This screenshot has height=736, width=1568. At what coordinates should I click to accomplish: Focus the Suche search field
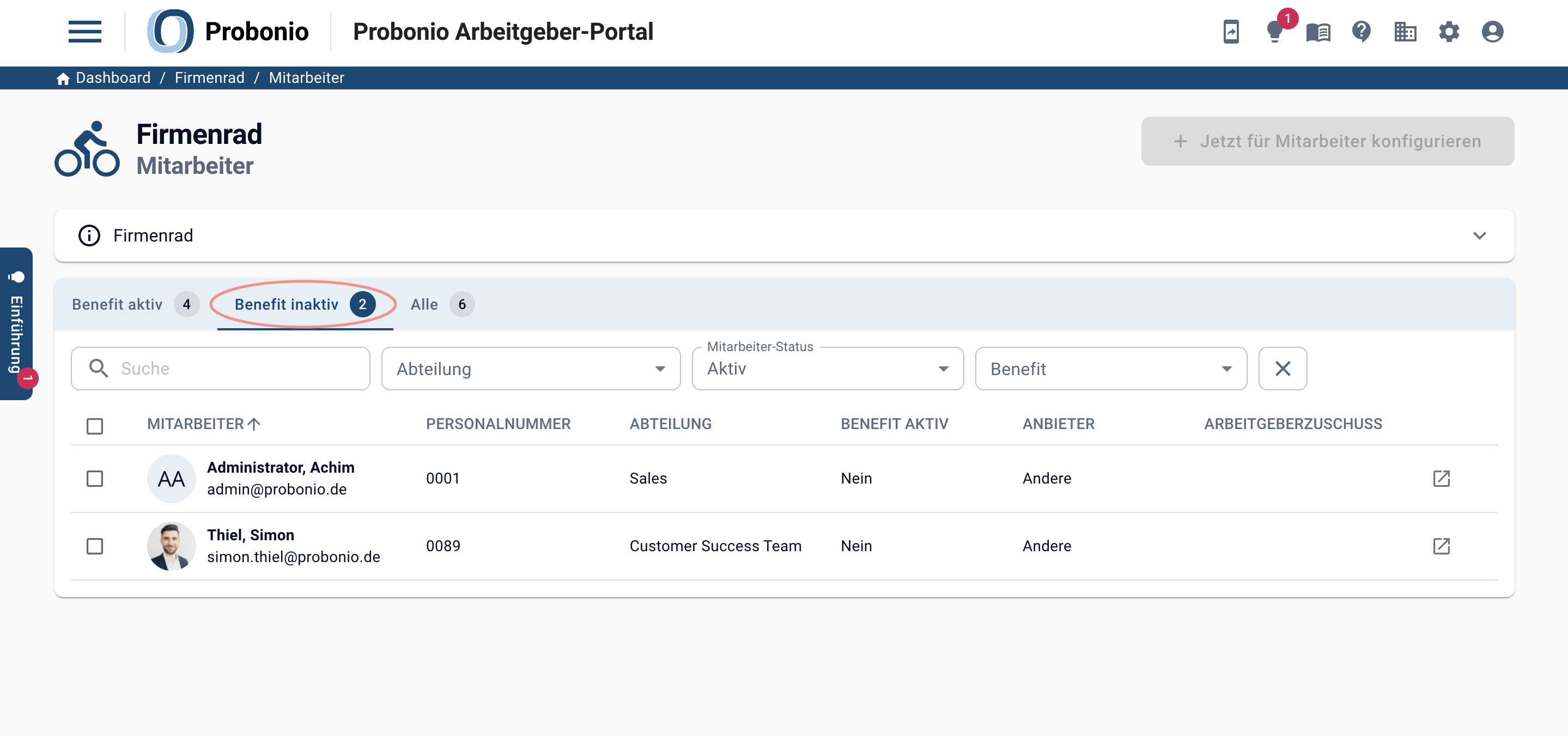(220, 369)
